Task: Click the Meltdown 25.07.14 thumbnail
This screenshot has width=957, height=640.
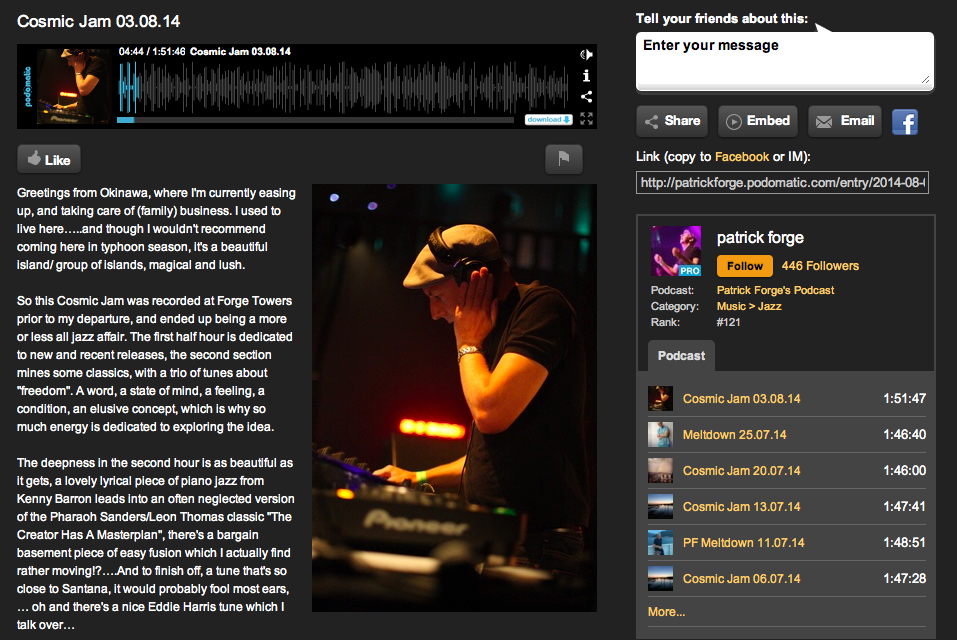Action: click(660, 434)
